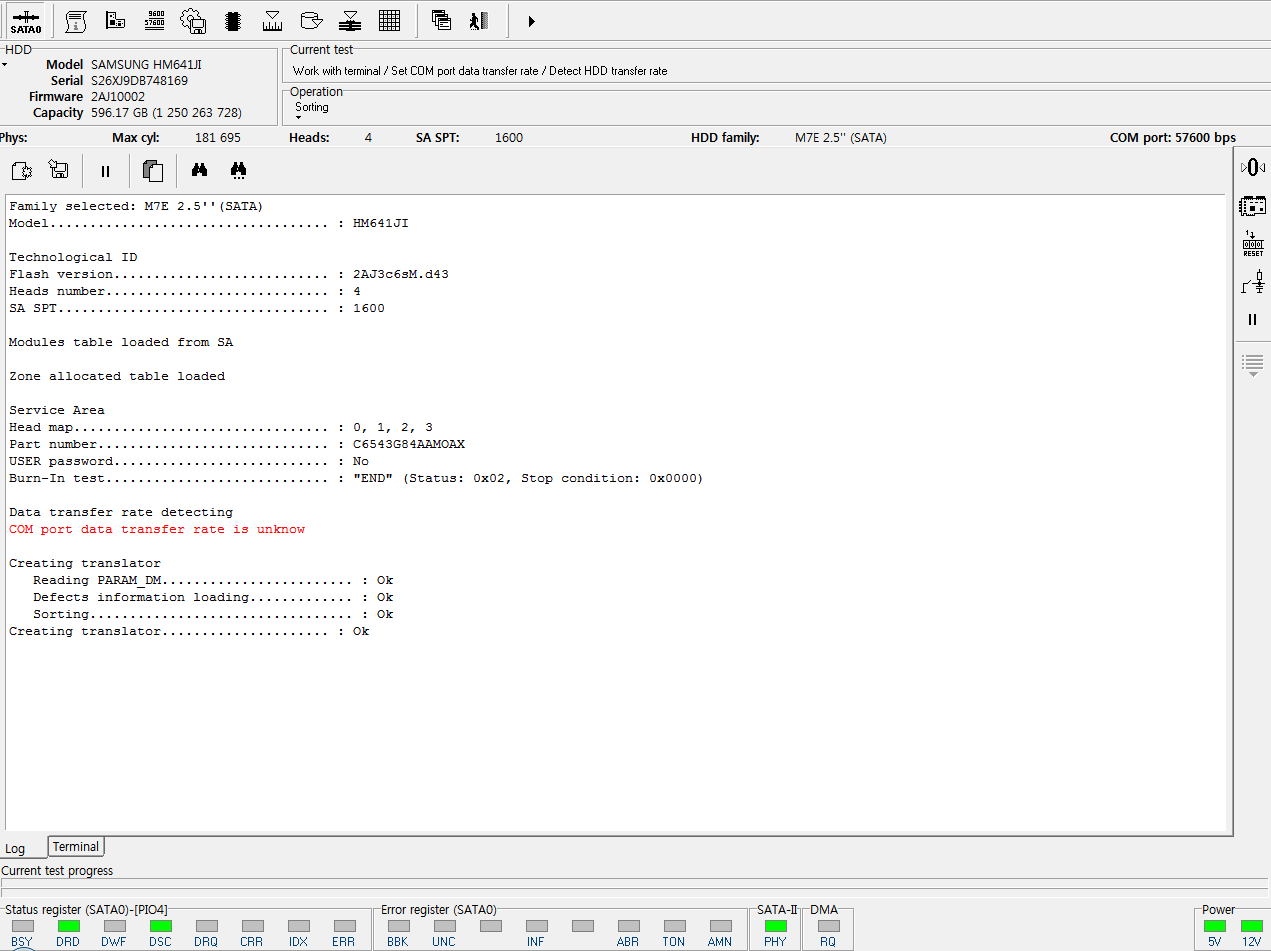1271x951 pixels.
Task: Click the SATA0 port selection icon
Action: (x=26, y=21)
